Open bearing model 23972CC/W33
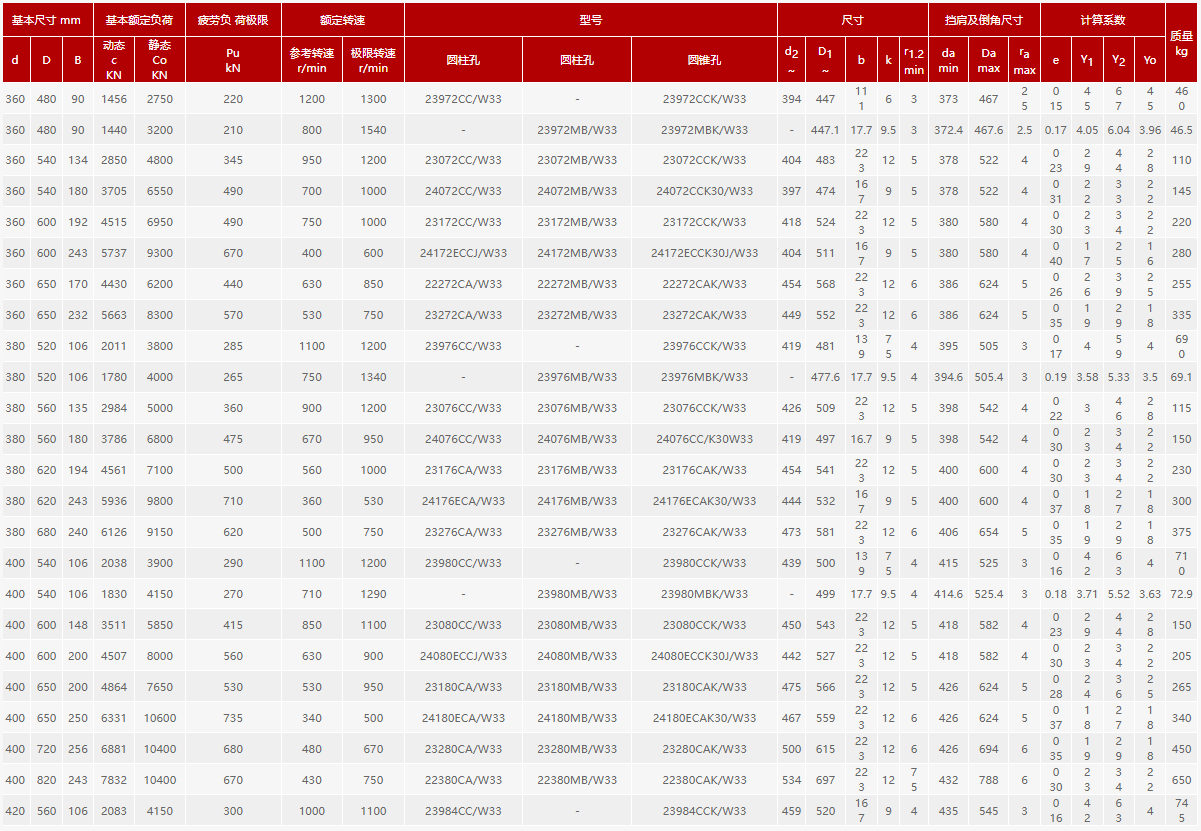 463,99
